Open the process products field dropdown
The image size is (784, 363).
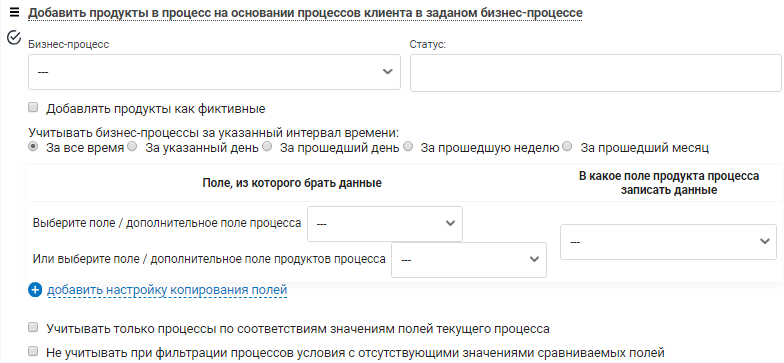click(x=469, y=260)
